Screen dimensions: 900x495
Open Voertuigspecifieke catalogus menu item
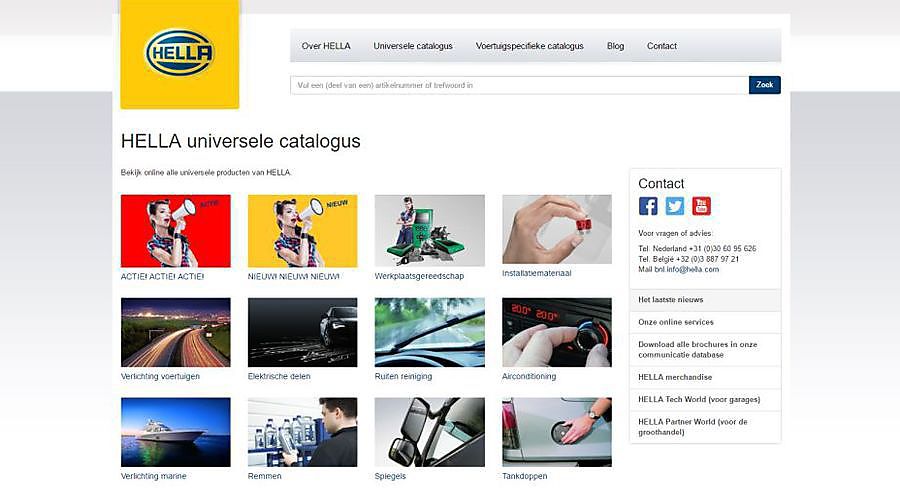[529, 46]
